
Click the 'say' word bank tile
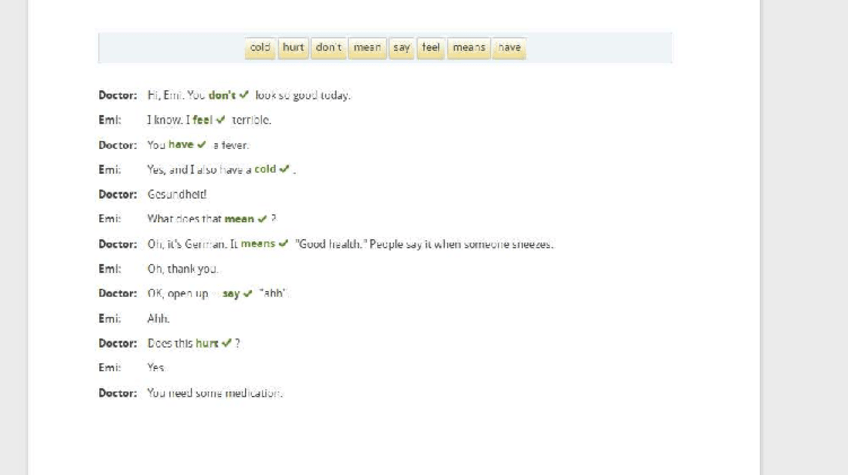point(402,47)
